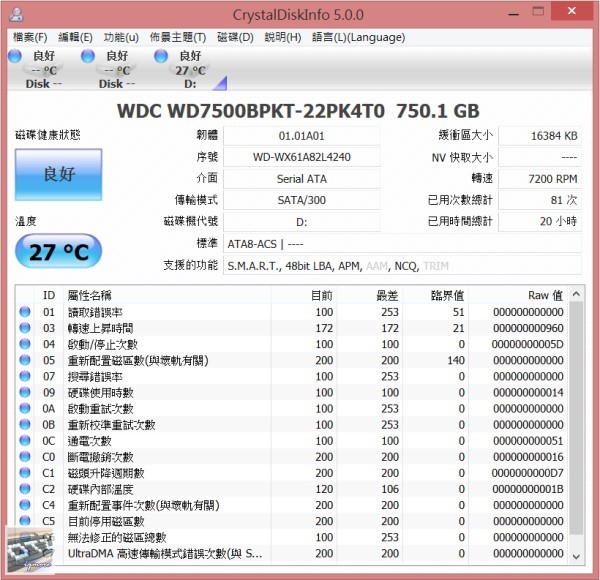Open the 磁碟(D) menu
600x580 pixels.
[235, 37]
